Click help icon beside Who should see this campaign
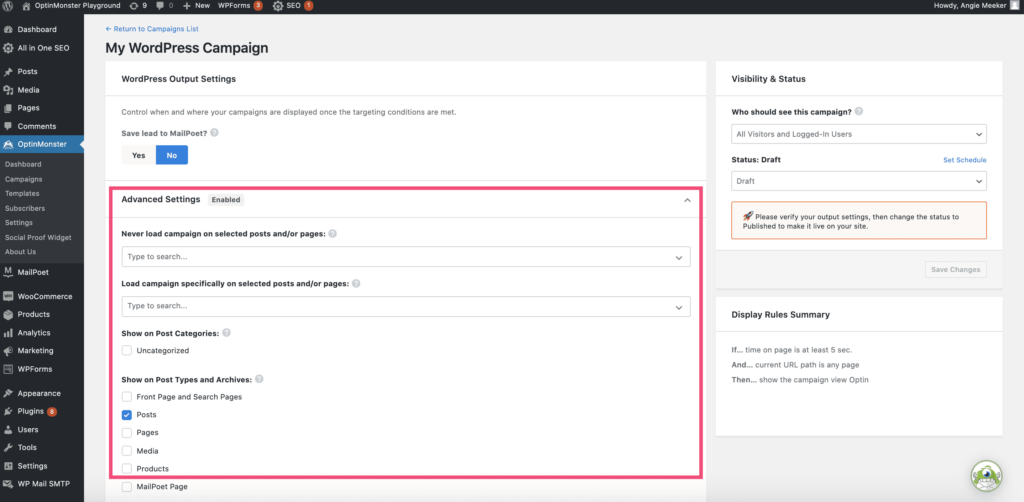Viewport: 1024px width, 502px height. click(x=859, y=111)
